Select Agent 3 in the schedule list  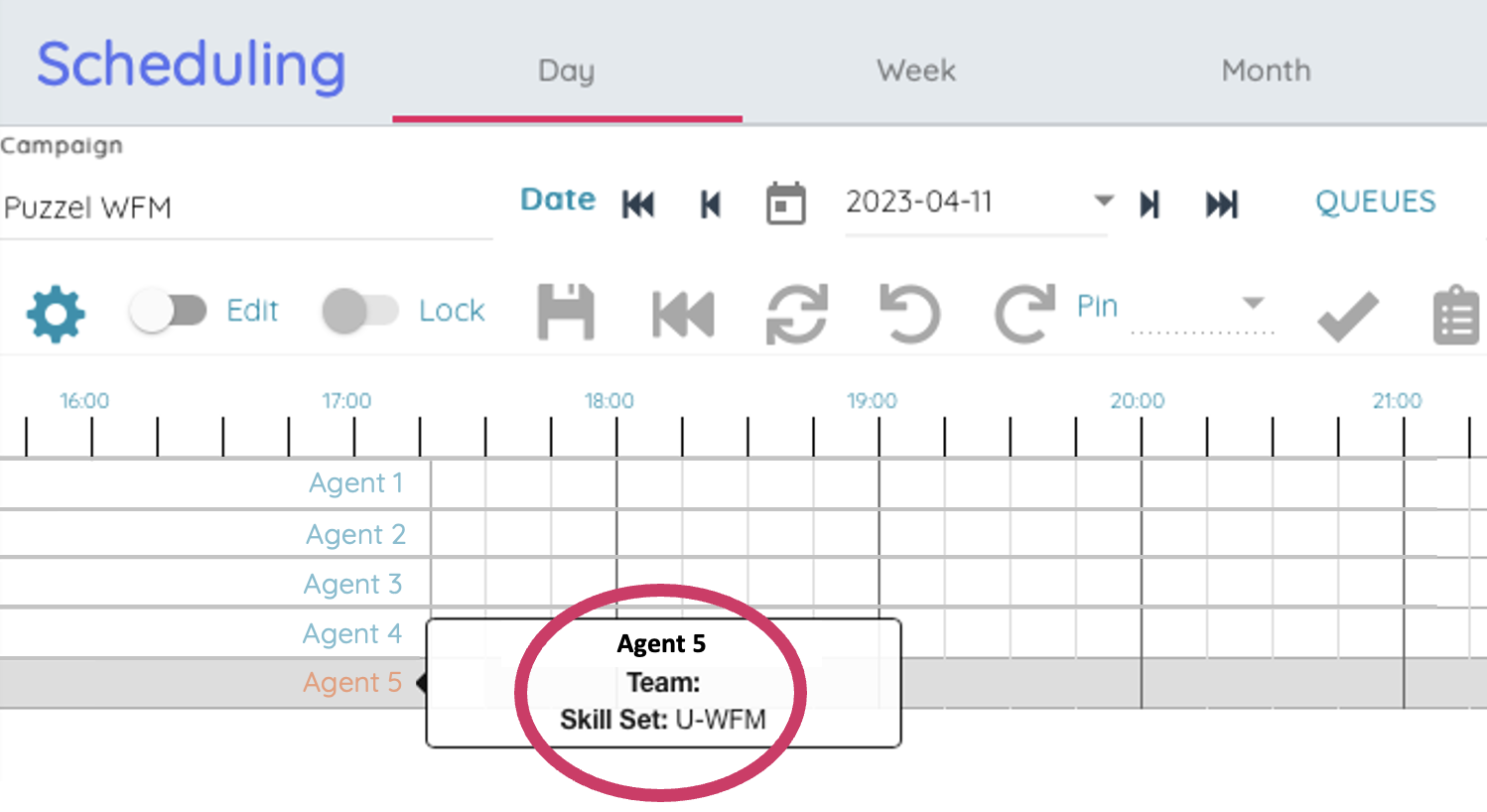point(352,584)
